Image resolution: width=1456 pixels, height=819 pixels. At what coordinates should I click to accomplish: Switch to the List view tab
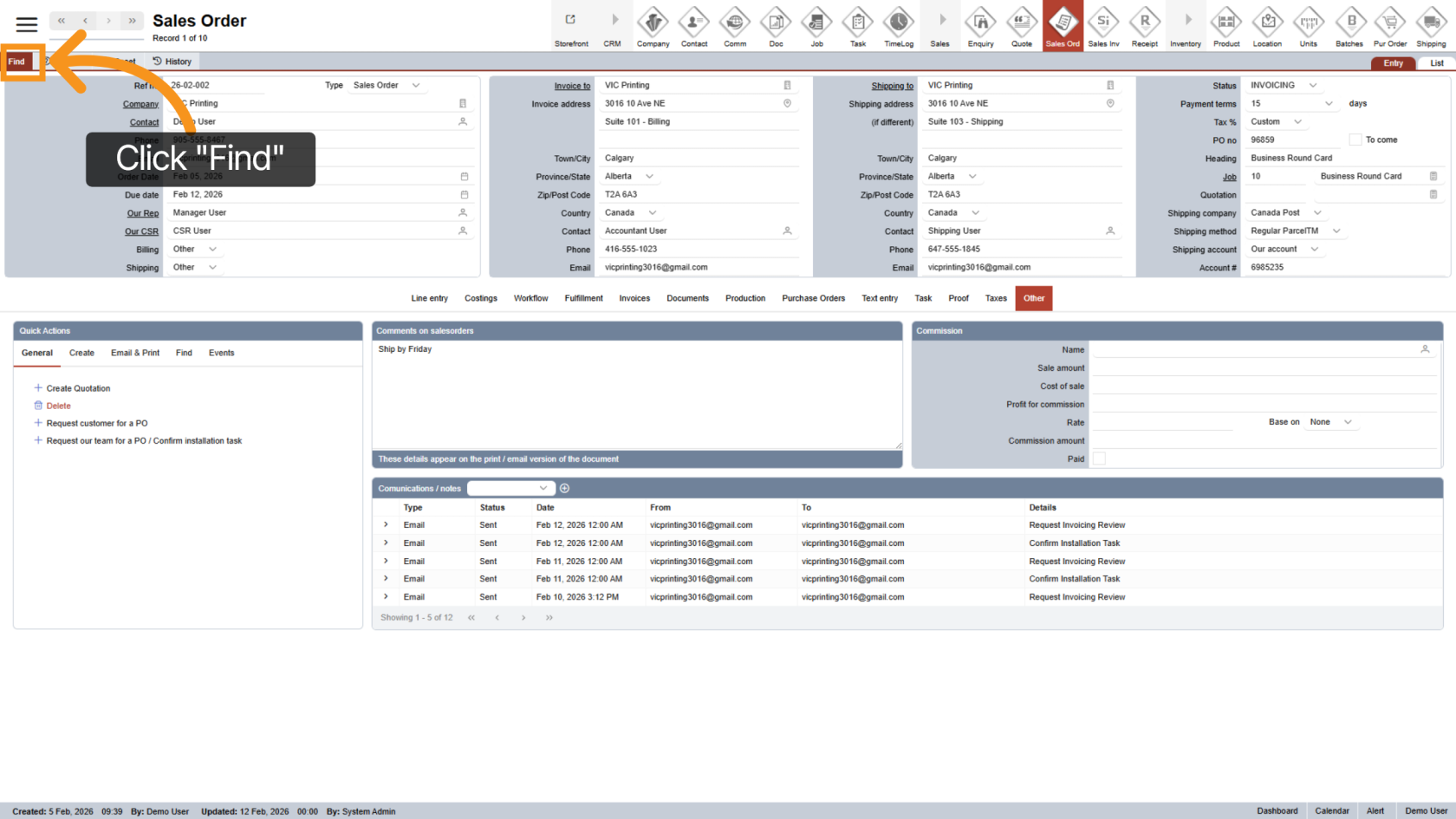[1436, 63]
